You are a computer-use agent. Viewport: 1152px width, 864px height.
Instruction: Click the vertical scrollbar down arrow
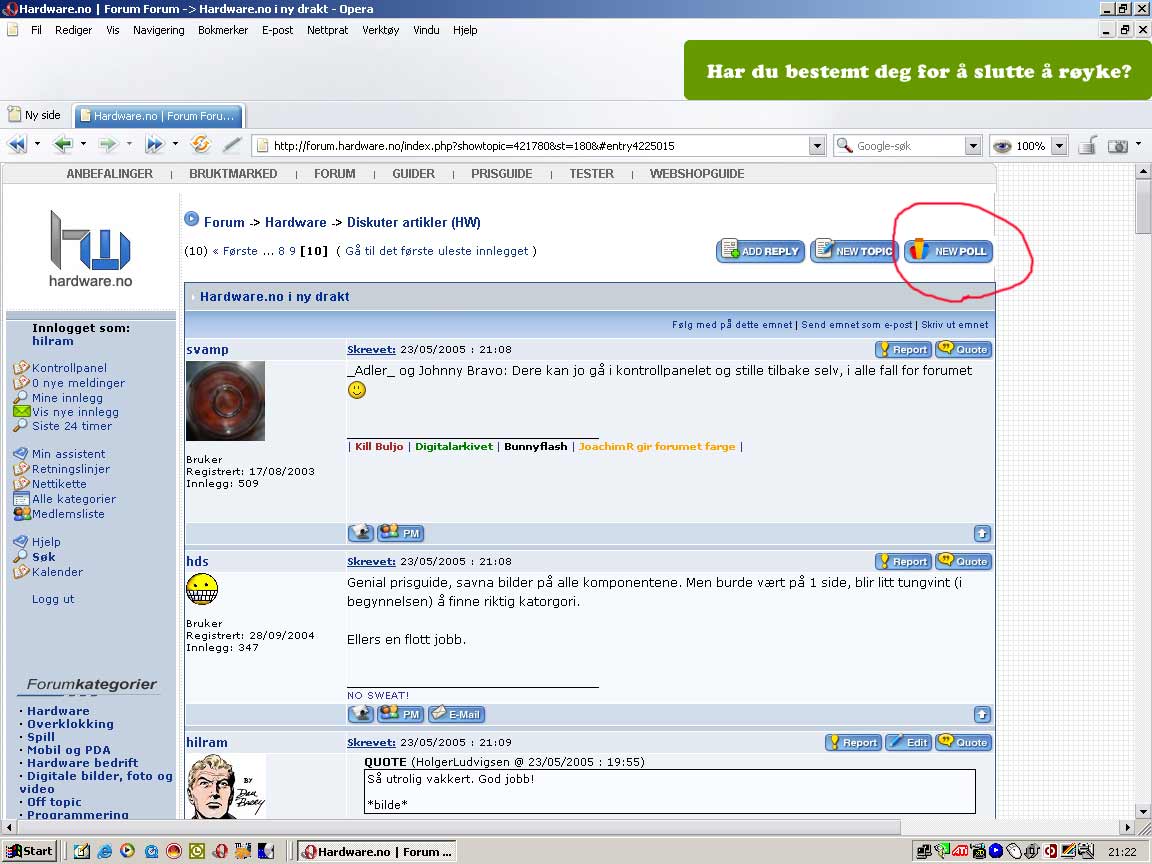(x=1142, y=811)
